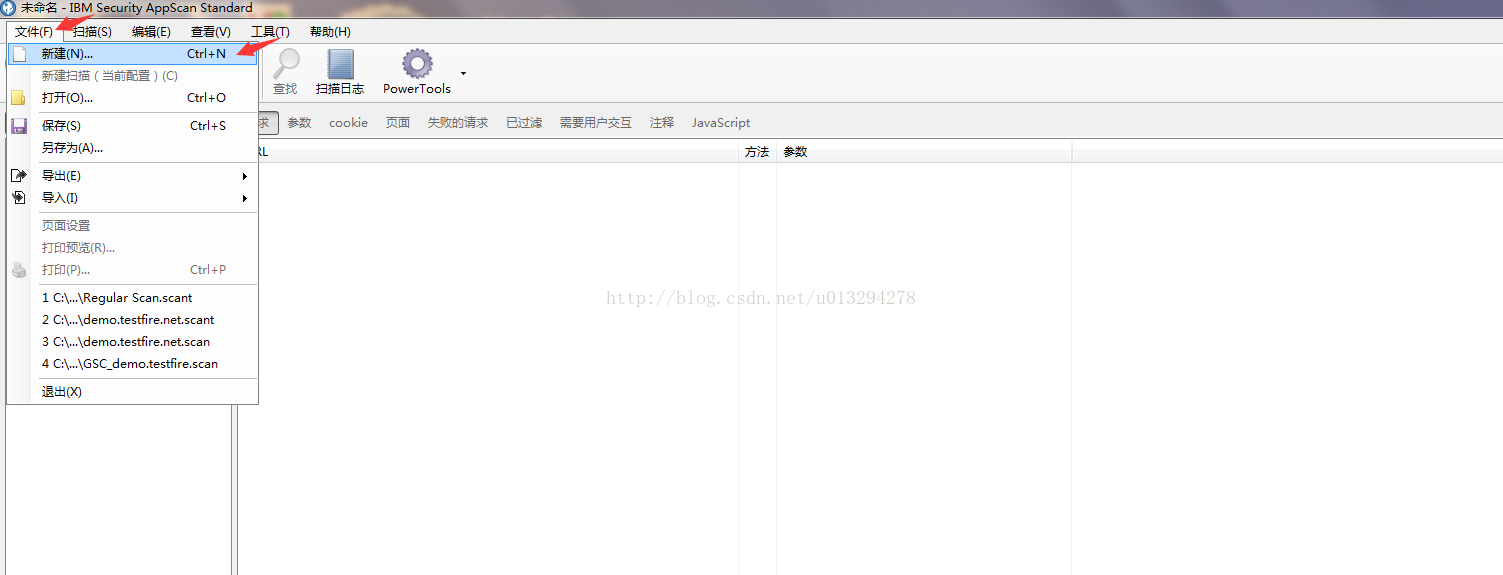Click the AppScan title bar app icon
This screenshot has height=575, width=1503.
[9, 8]
